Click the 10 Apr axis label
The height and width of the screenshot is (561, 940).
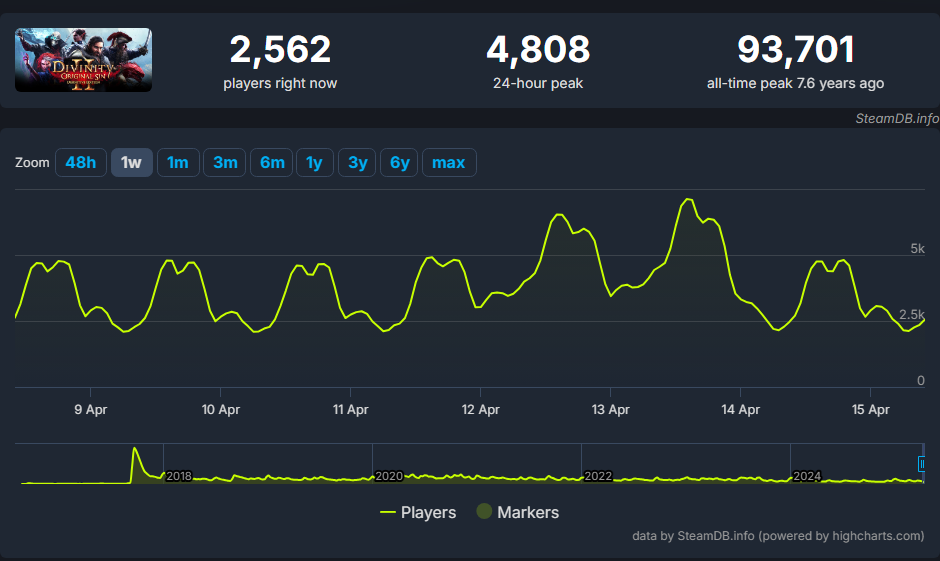tap(221, 409)
